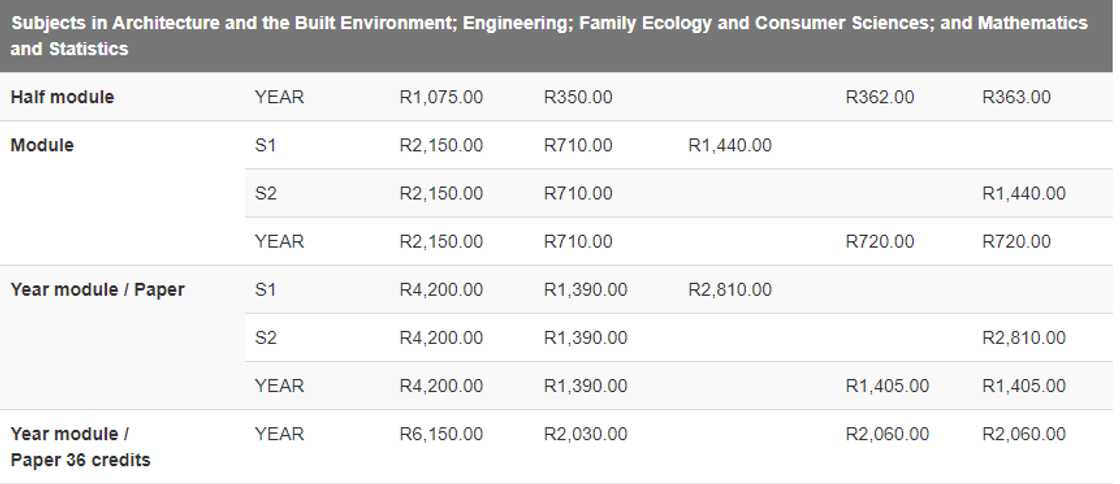Click R1,440.00 in the Module S1 row
The image size is (1120, 484).
click(730, 145)
